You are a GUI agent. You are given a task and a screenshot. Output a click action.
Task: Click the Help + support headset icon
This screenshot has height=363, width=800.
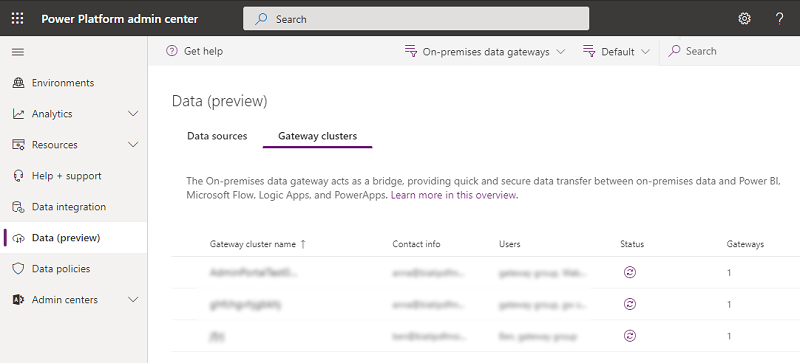18,176
